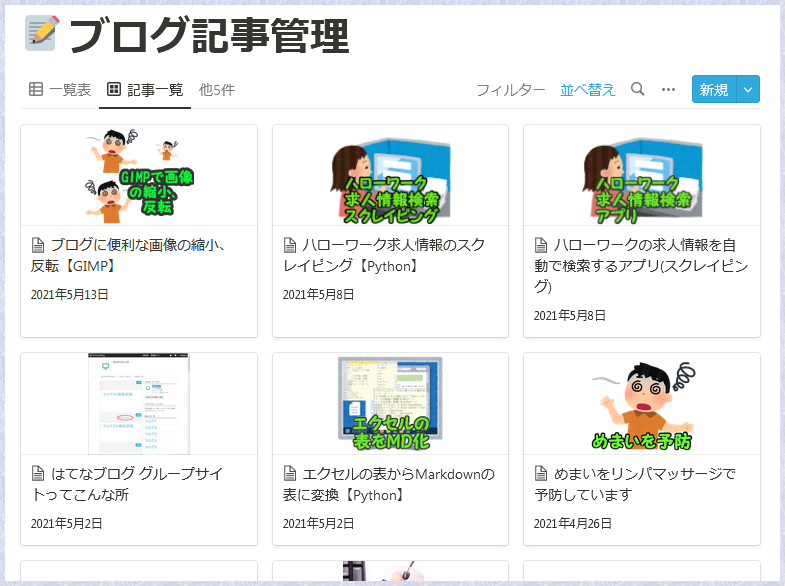Screen dimensions: 785x586
Task: Click date 2021年5月2日 on エクセル card
Action: coord(318,523)
